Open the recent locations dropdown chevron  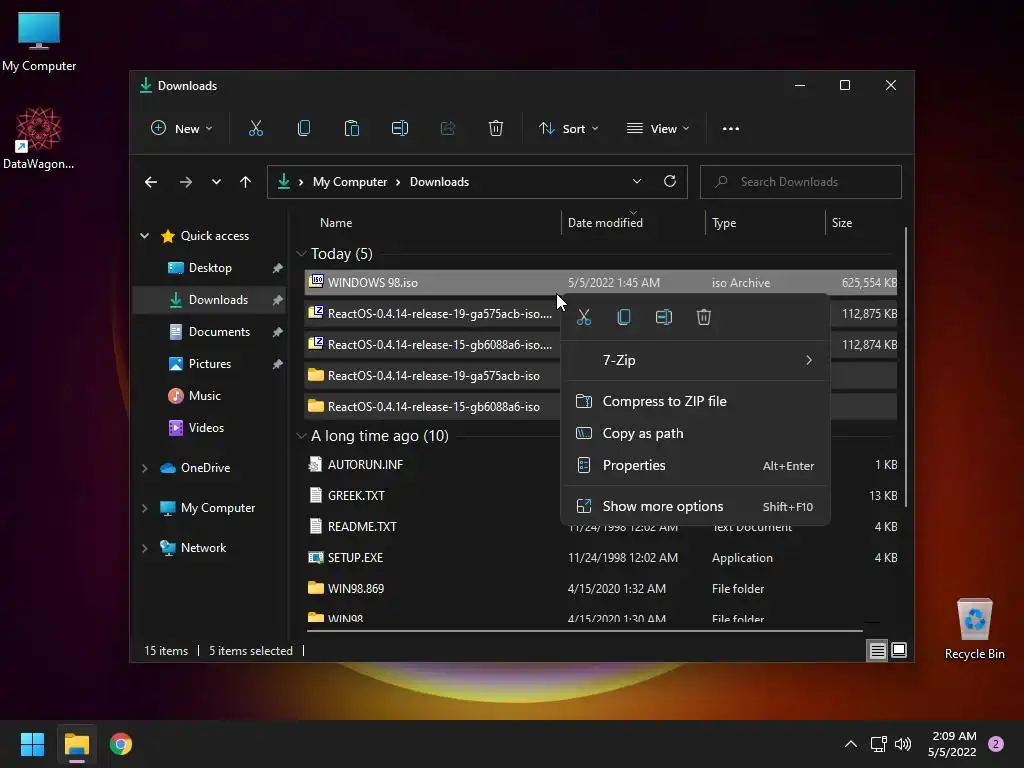click(x=216, y=182)
